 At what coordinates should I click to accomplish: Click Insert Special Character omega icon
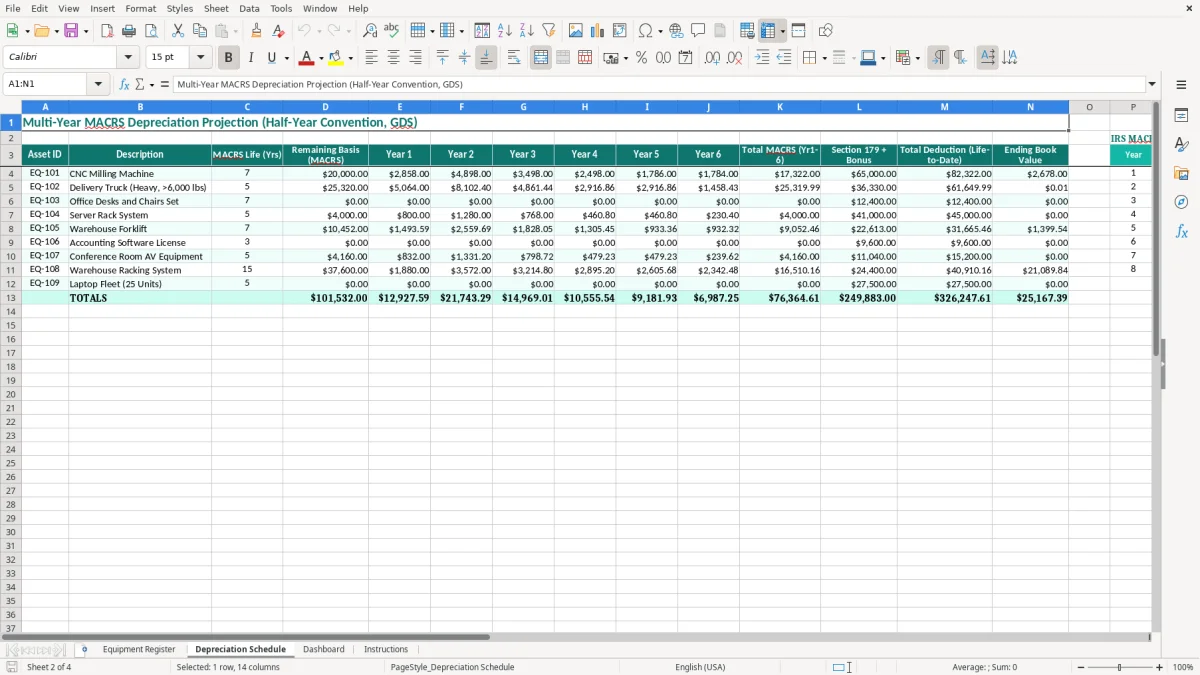[645, 31]
